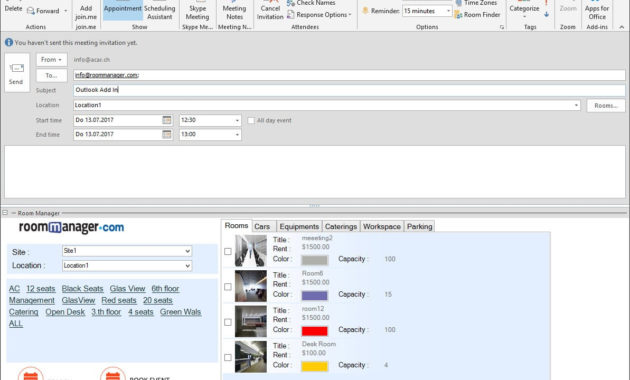This screenshot has height=380, width=630.
Task: Open the Reminder 15 minutes dropdown
Action: pyautogui.click(x=448, y=11)
